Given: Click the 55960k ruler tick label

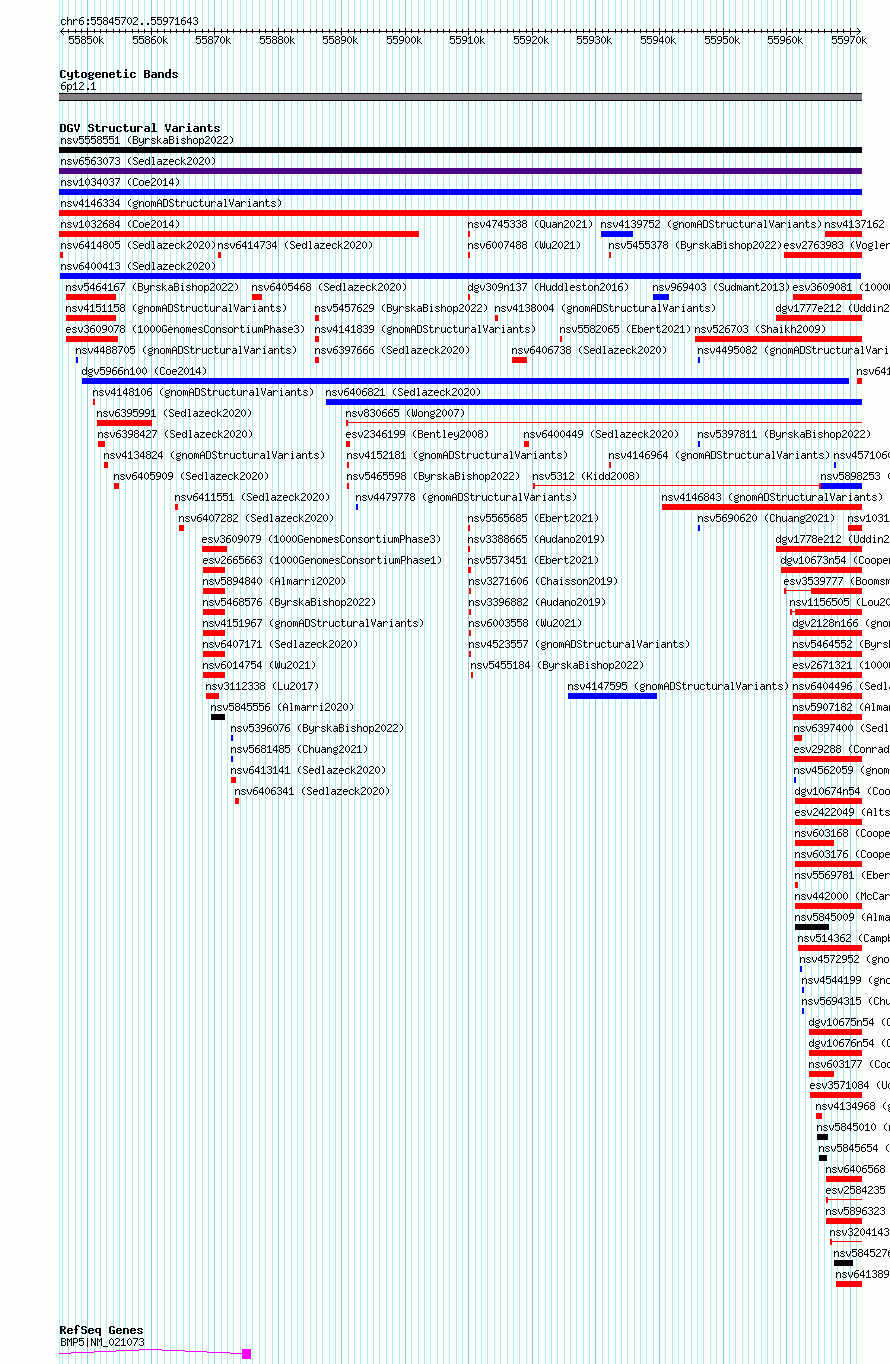Looking at the screenshot, I should (785, 40).
